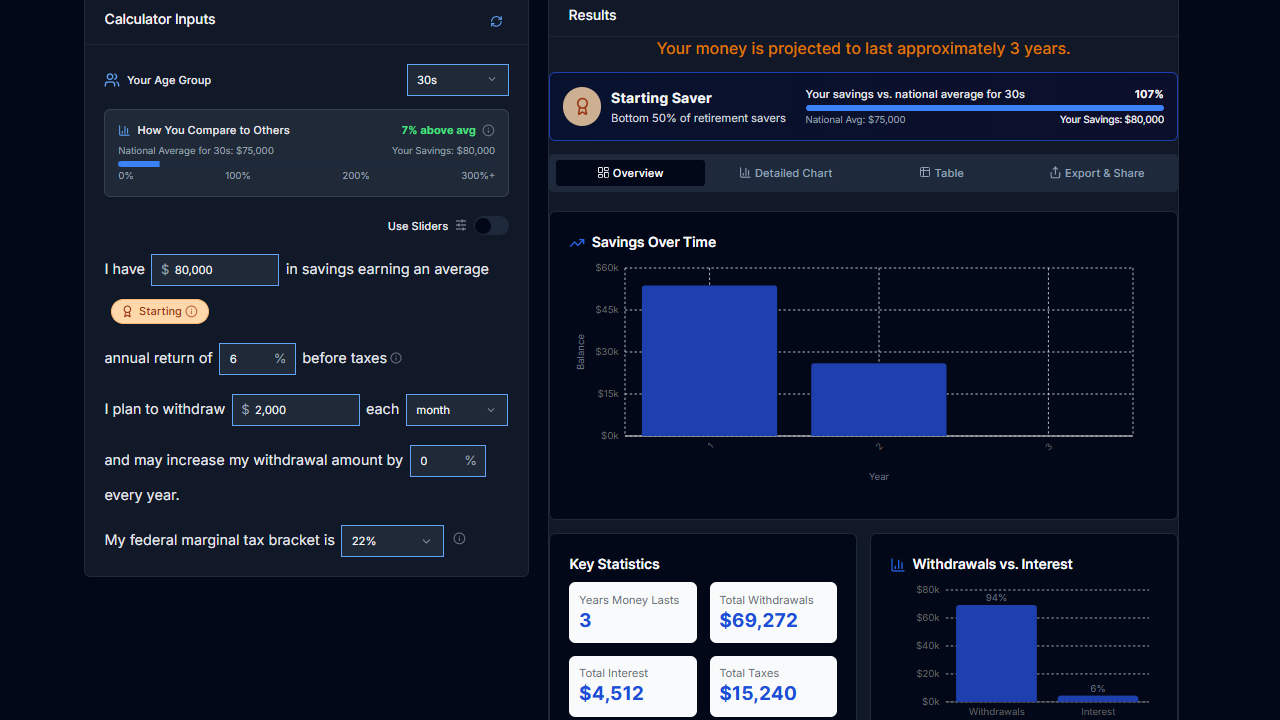The image size is (1280, 720).
Task: Click the info icon next to before taxes
Action: 396,358
